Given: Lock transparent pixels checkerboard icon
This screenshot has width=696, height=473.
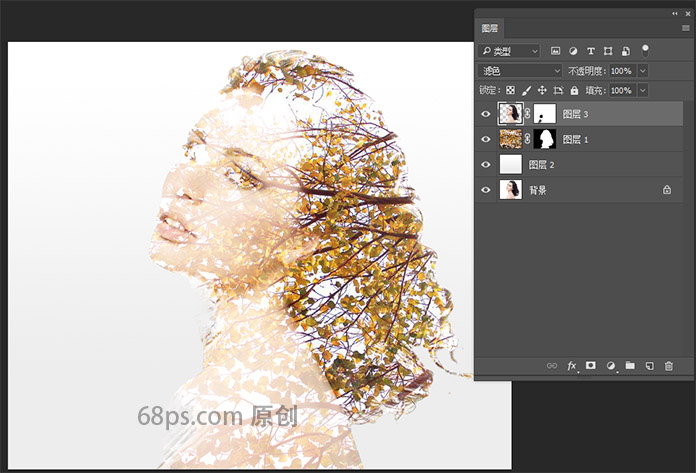Looking at the screenshot, I should coord(510,91).
